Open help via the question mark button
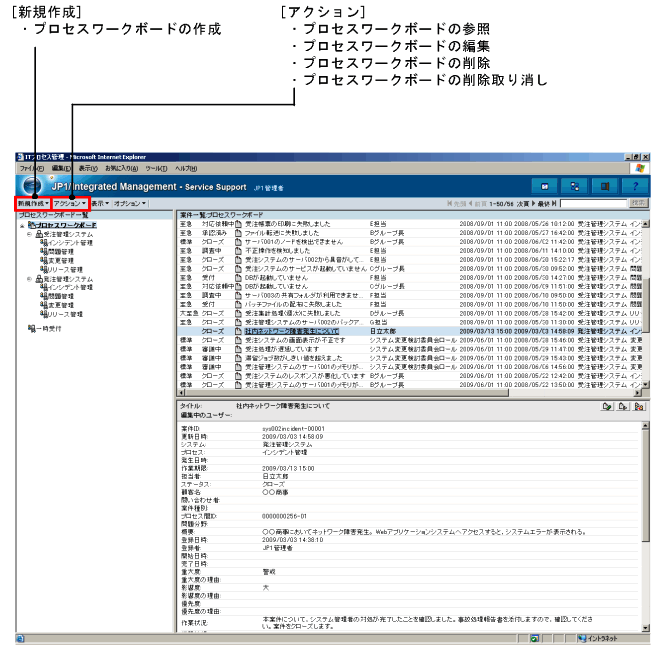 point(635,187)
